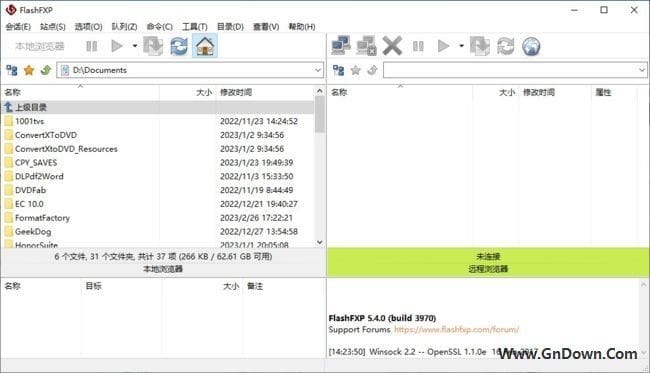This screenshot has width=650, height=373.
Task: Open the 队列(Z) menu
Action: 124,27
